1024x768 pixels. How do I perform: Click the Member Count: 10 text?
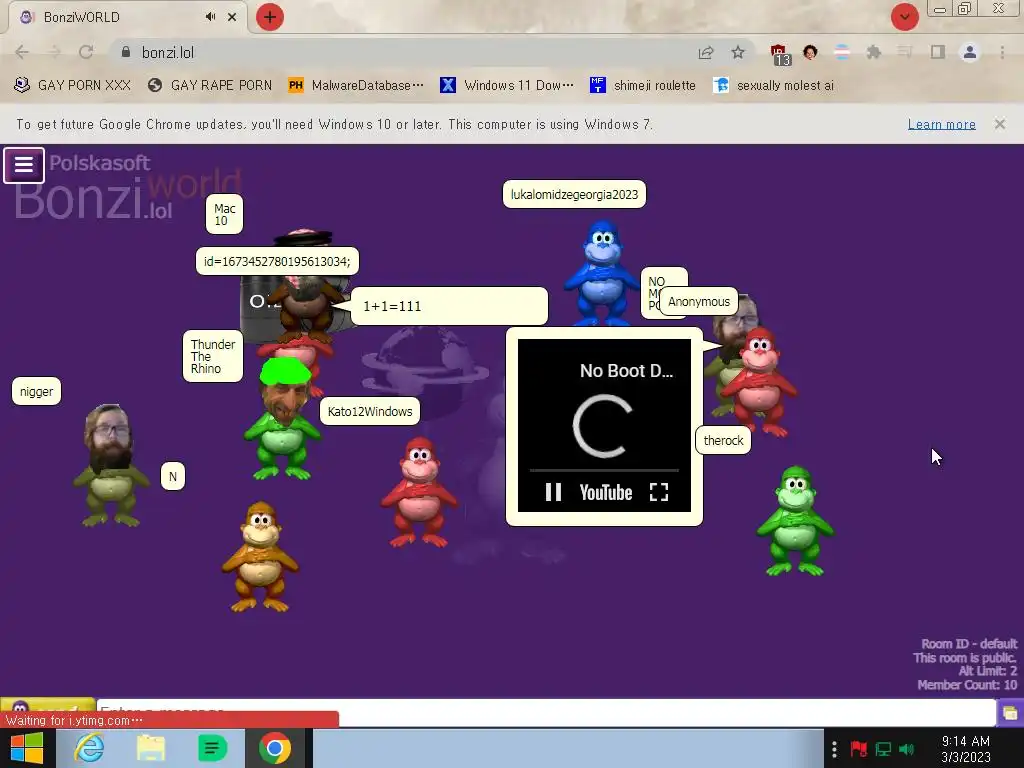click(x=967, y=685)
